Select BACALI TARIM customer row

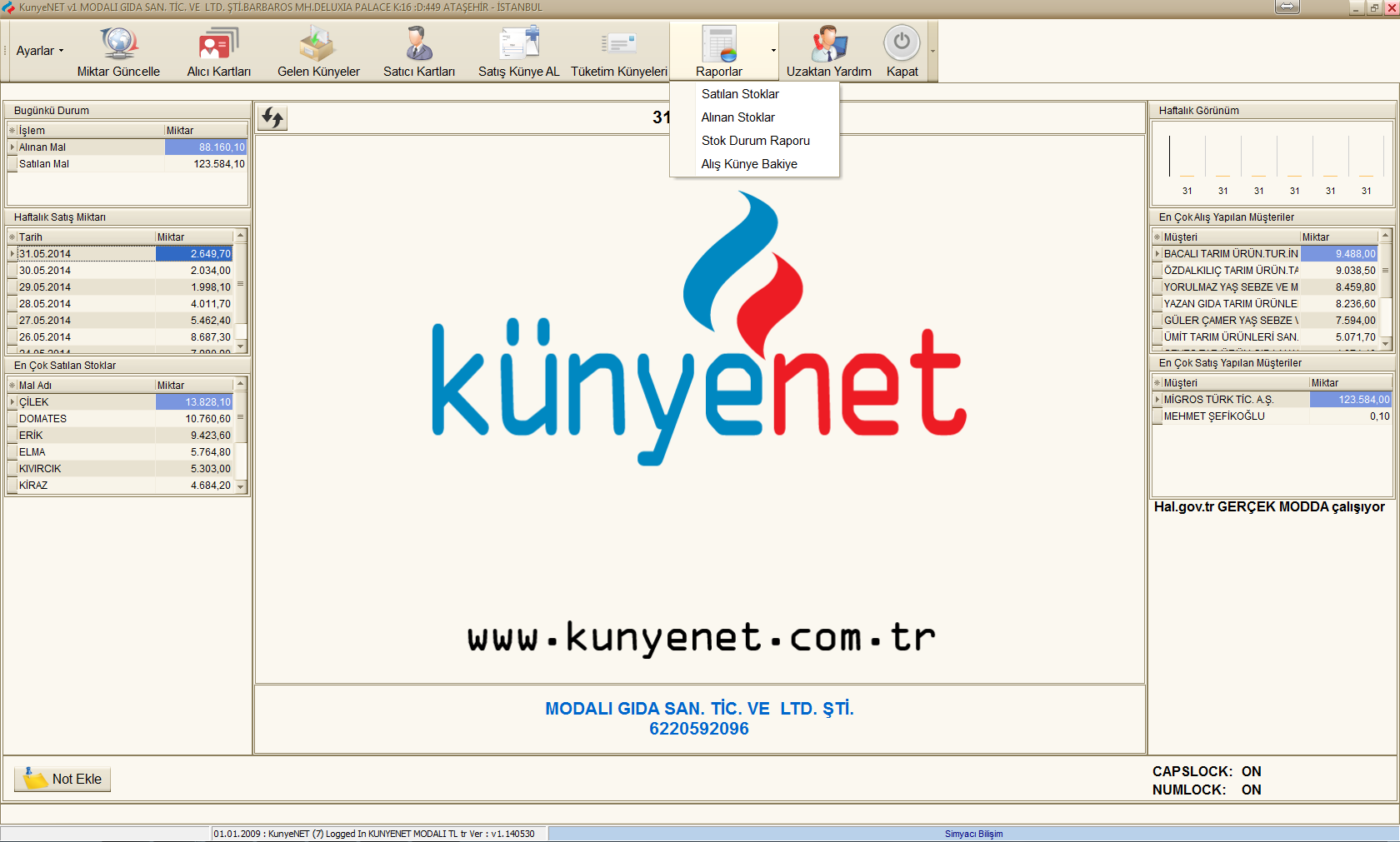[1266, 254]
